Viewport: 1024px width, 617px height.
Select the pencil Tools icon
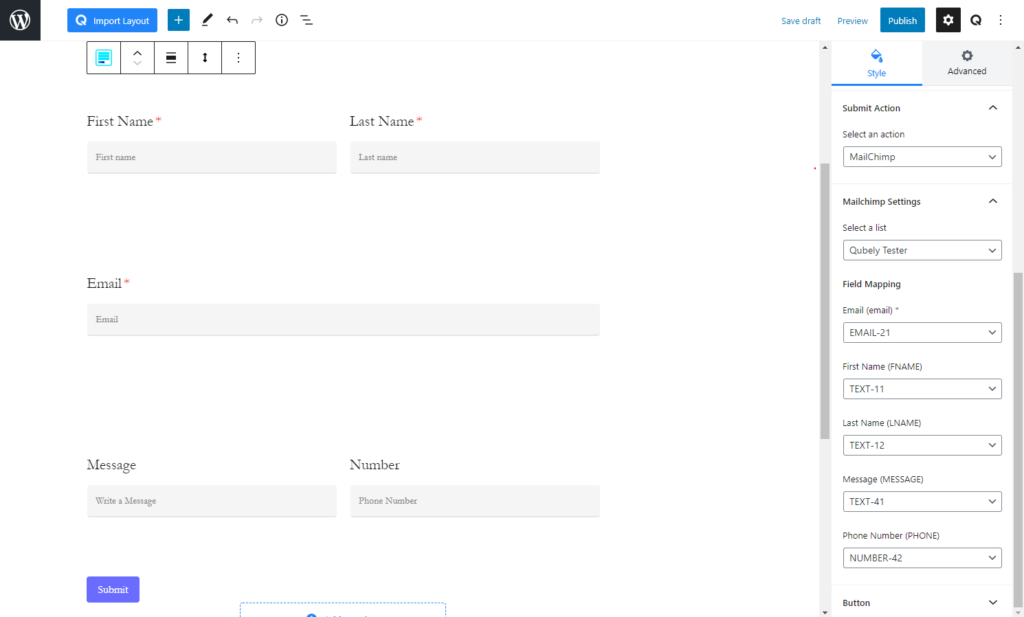tap(207, 20)
